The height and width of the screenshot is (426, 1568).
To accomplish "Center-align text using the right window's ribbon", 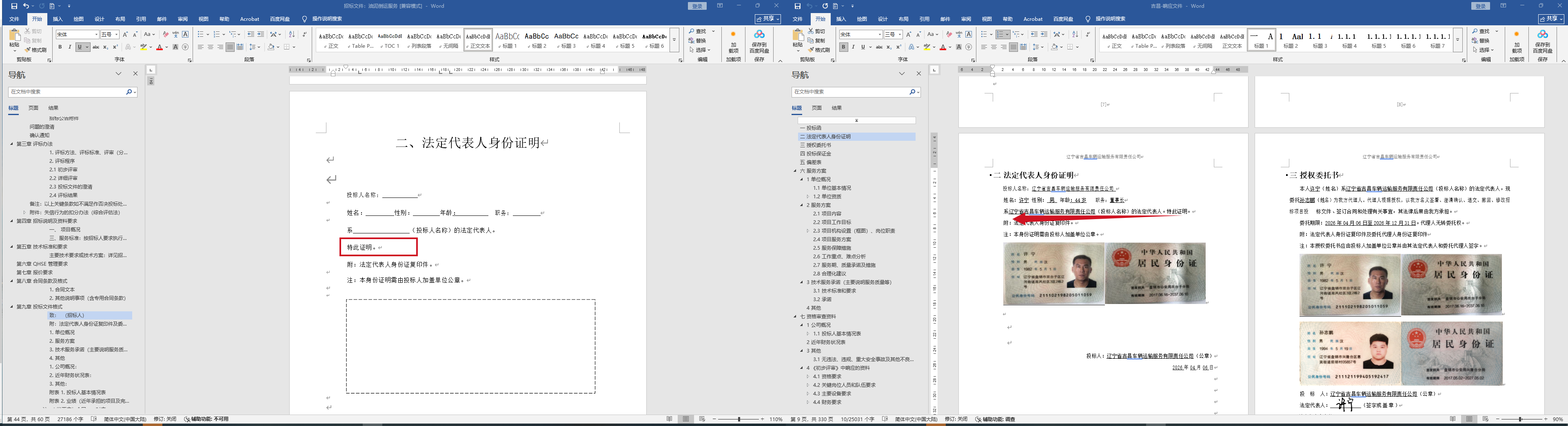I will [x=994, y=47].
